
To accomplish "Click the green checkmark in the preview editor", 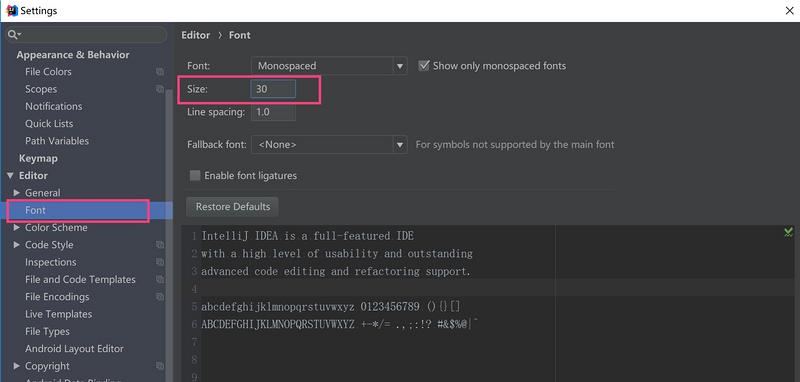I will [788, 233].
